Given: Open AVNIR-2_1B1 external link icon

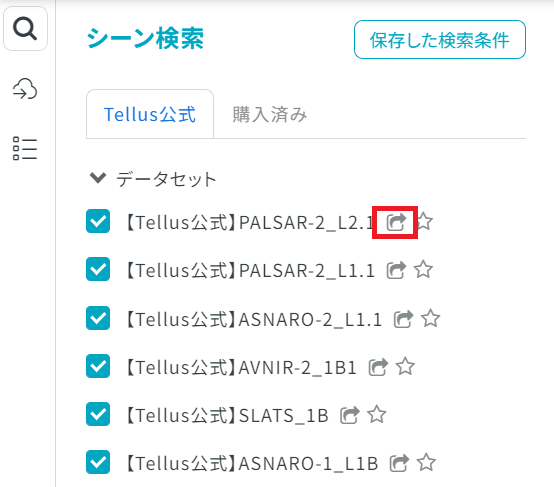Looking at the screenshot, I should [x=378, y=367].
